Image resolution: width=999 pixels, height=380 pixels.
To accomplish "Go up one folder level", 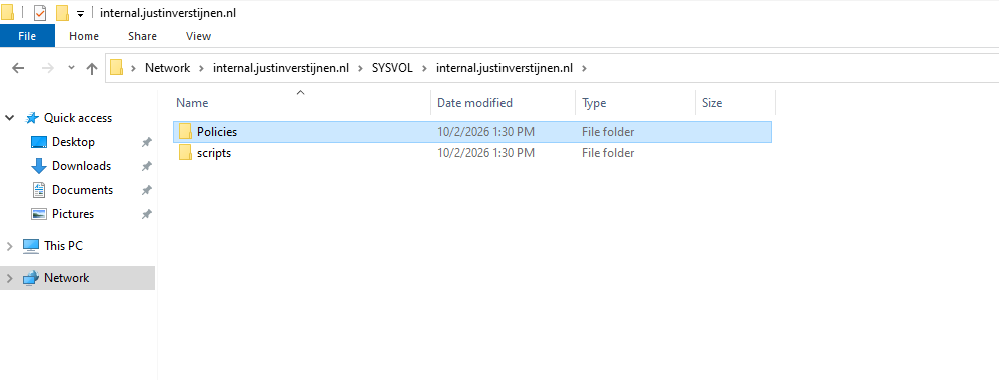I will (x=92, y=68).
